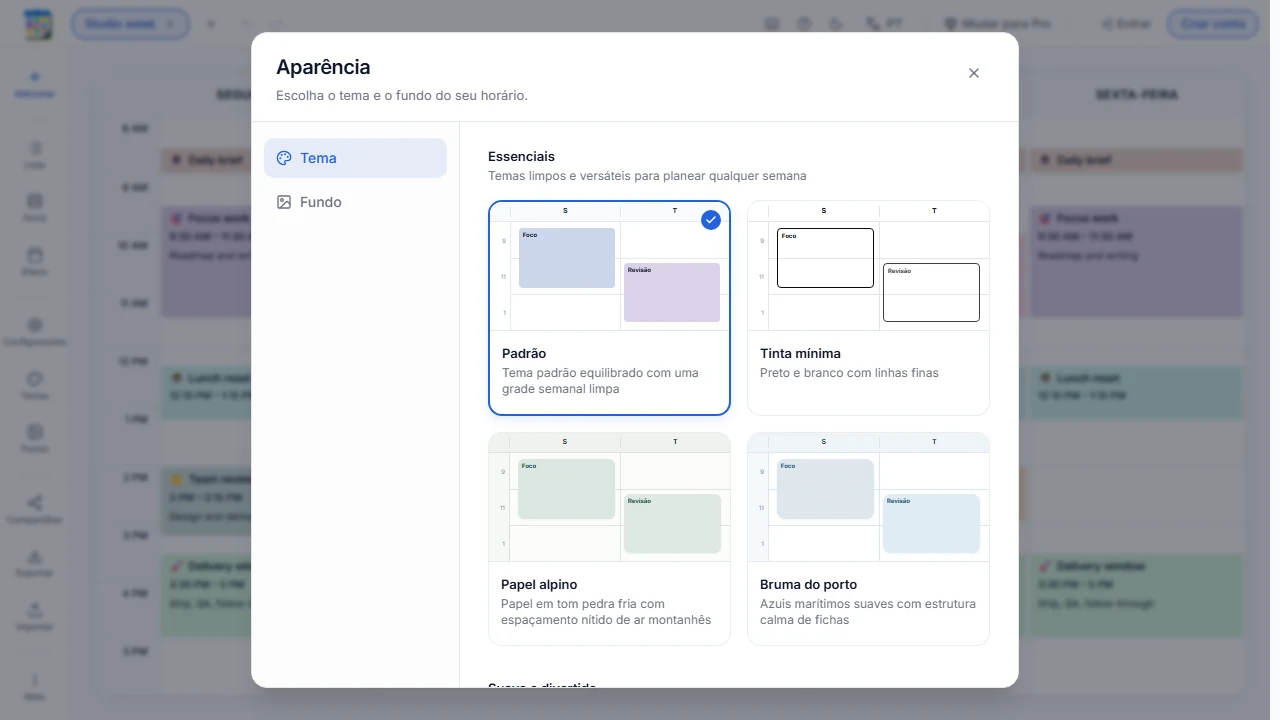Click the Exportar icon in sidebar
Viewport: 1280px width, 720px height.
pyautogui.click(x=35, y=563)
